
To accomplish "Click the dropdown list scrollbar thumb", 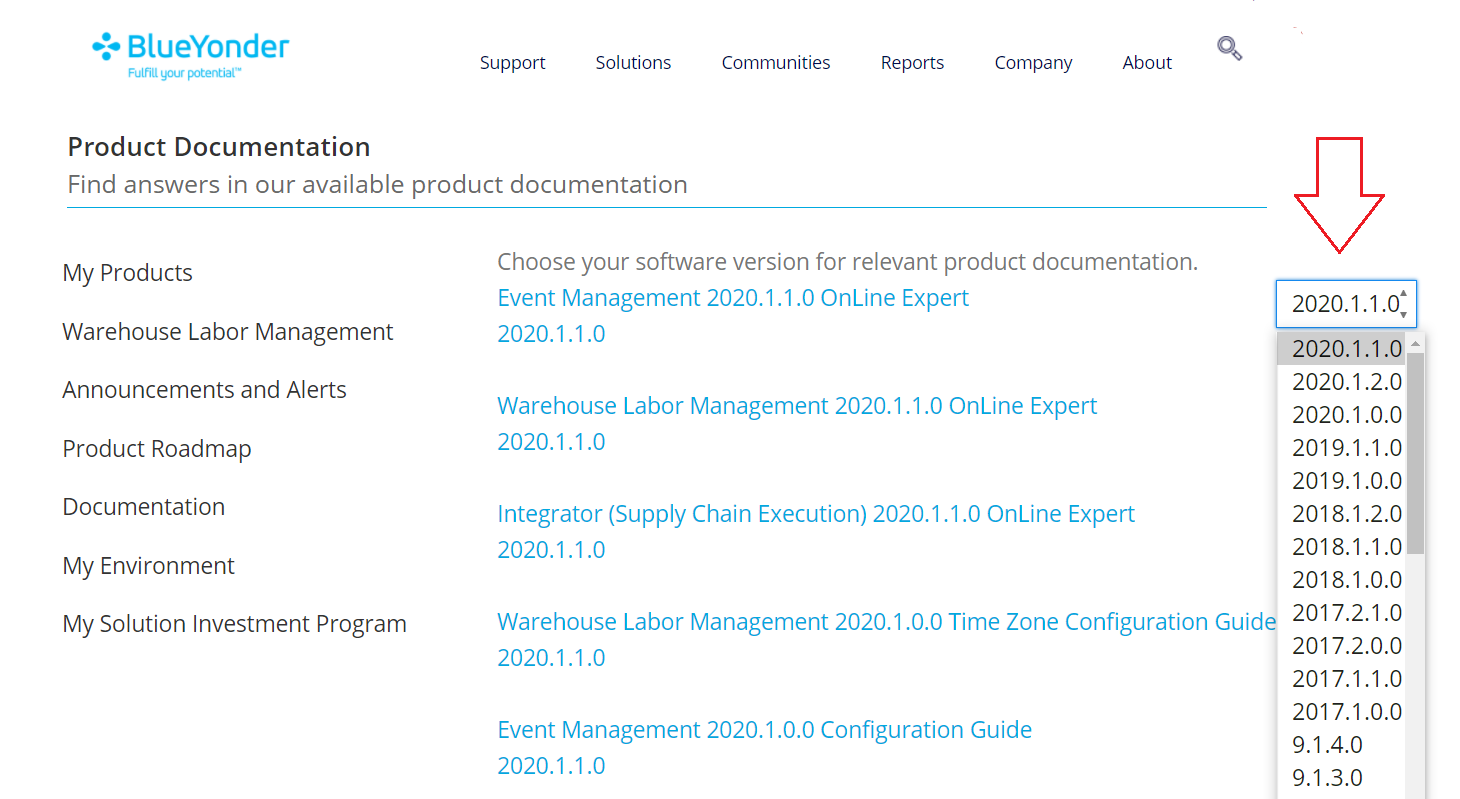I will 1415,450.
